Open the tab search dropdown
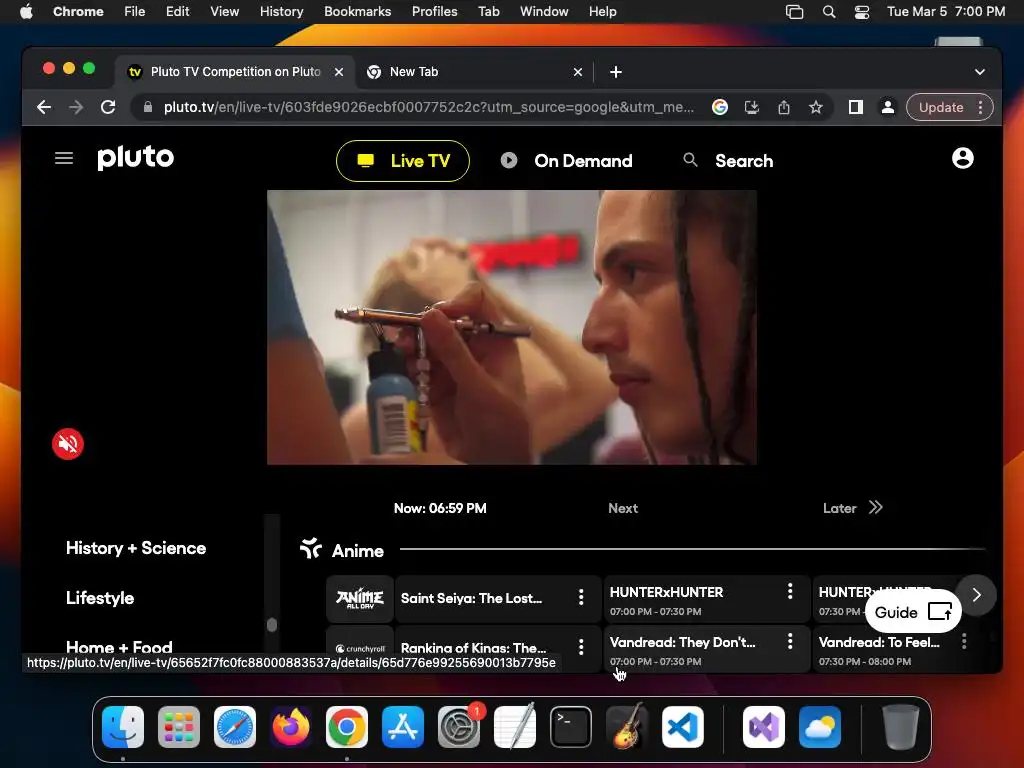Viewport: 1024px width, 768px height. (980, 72)
